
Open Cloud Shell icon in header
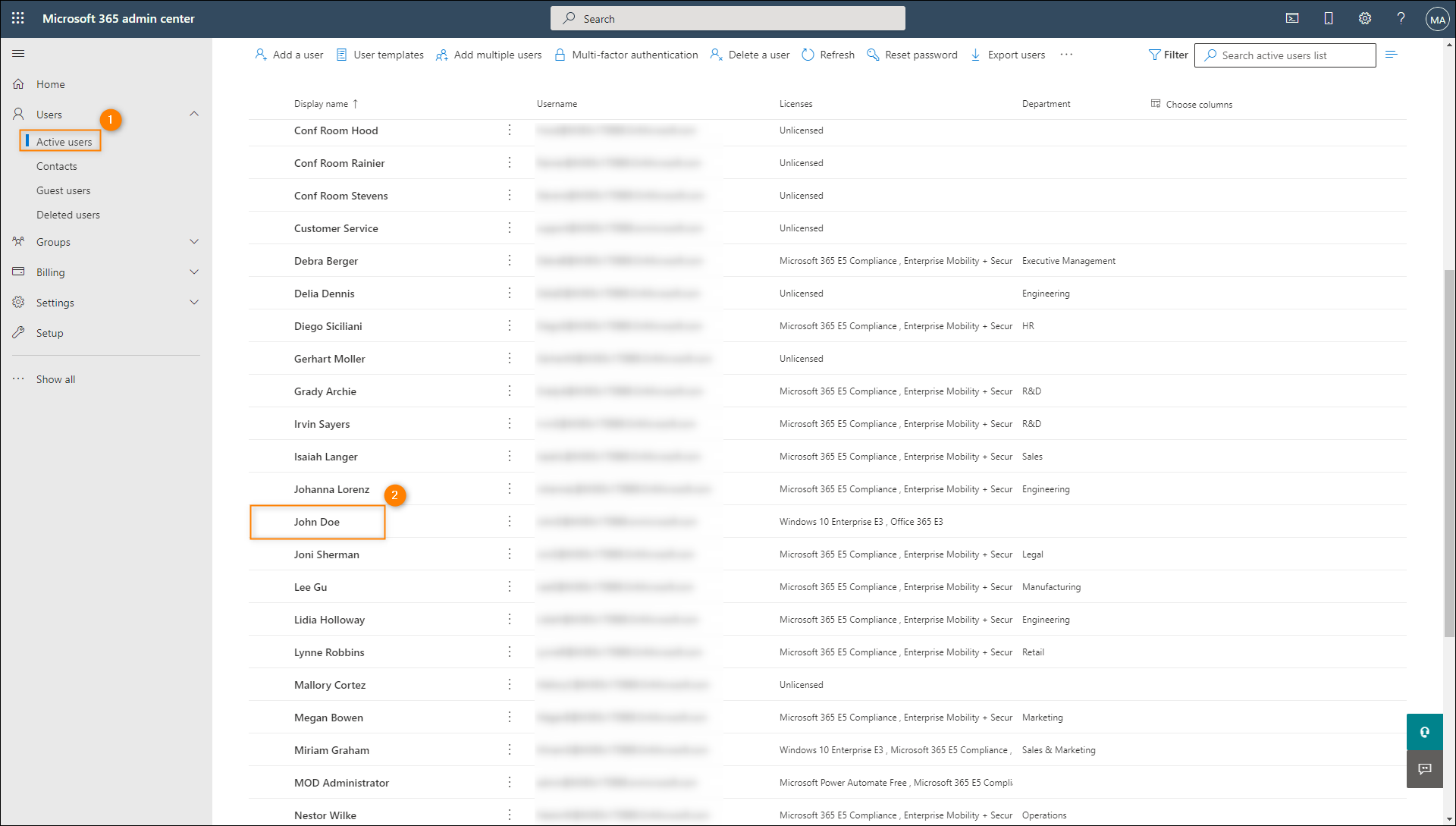[x=1292, y=18]
